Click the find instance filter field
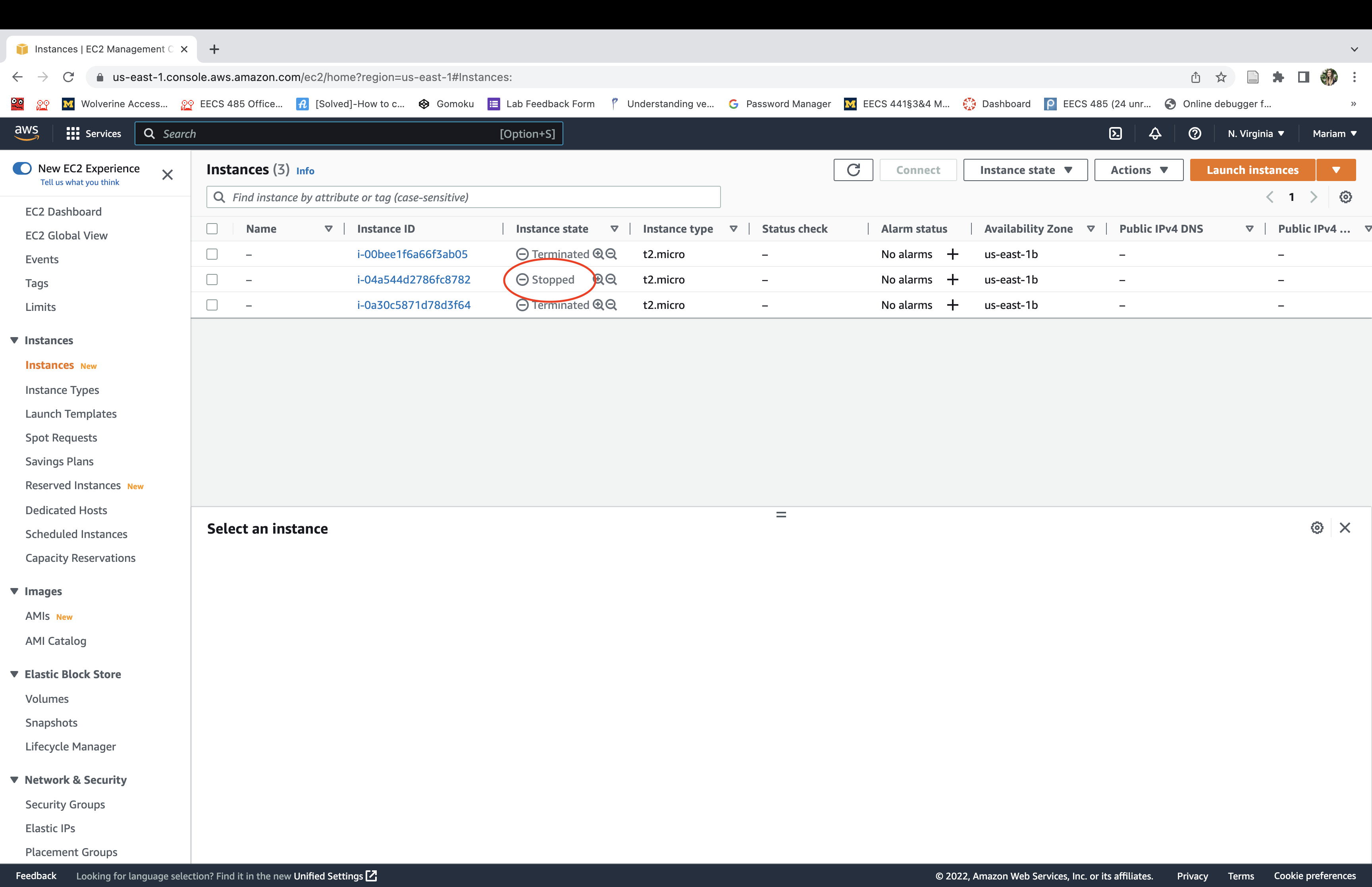 click(x=463, y=198)
